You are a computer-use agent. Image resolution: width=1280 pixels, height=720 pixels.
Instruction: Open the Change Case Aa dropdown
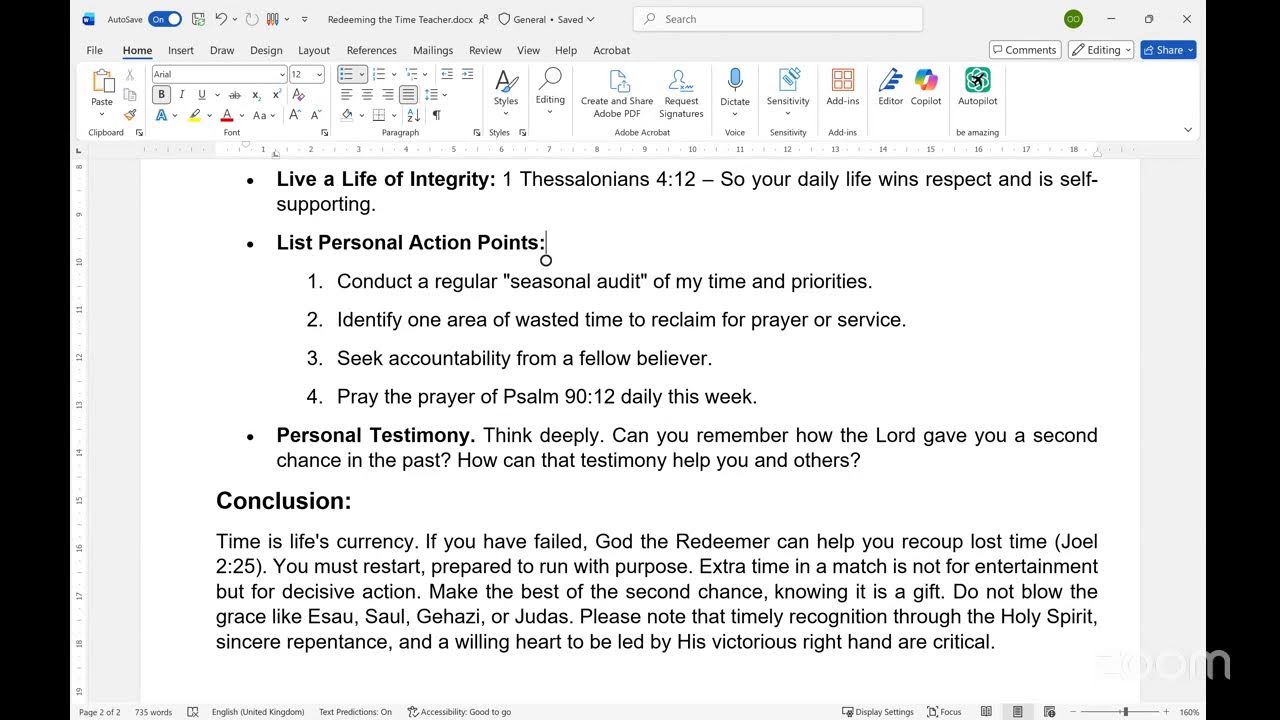pyautogui.click(x=264, y=115)
